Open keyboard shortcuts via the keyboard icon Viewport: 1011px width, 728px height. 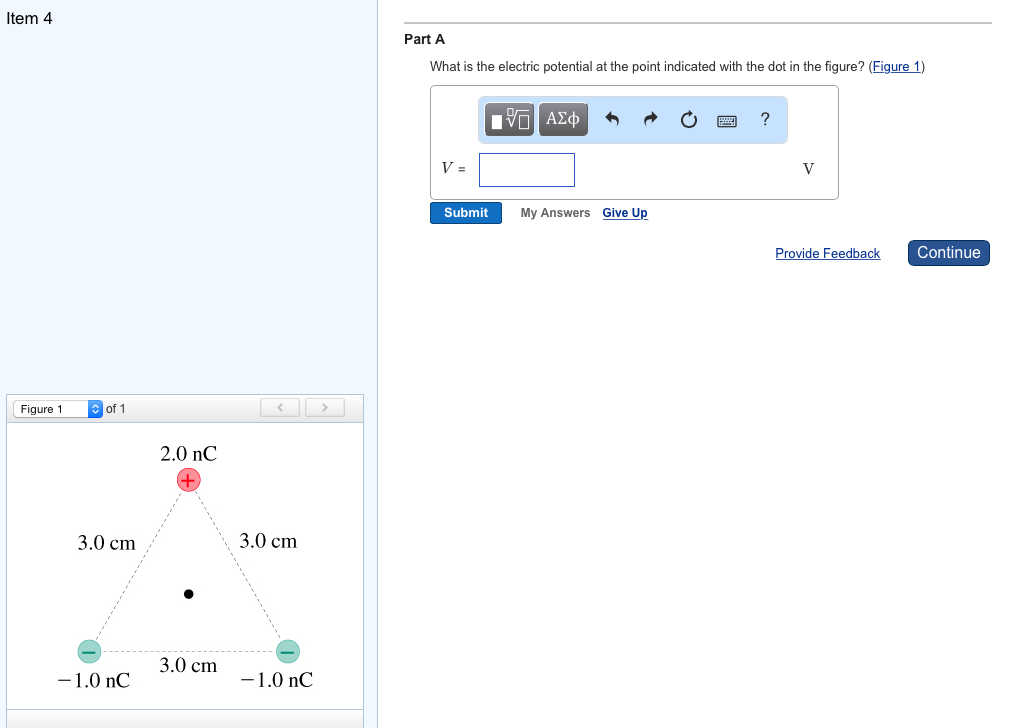click(x=726, y=120)
